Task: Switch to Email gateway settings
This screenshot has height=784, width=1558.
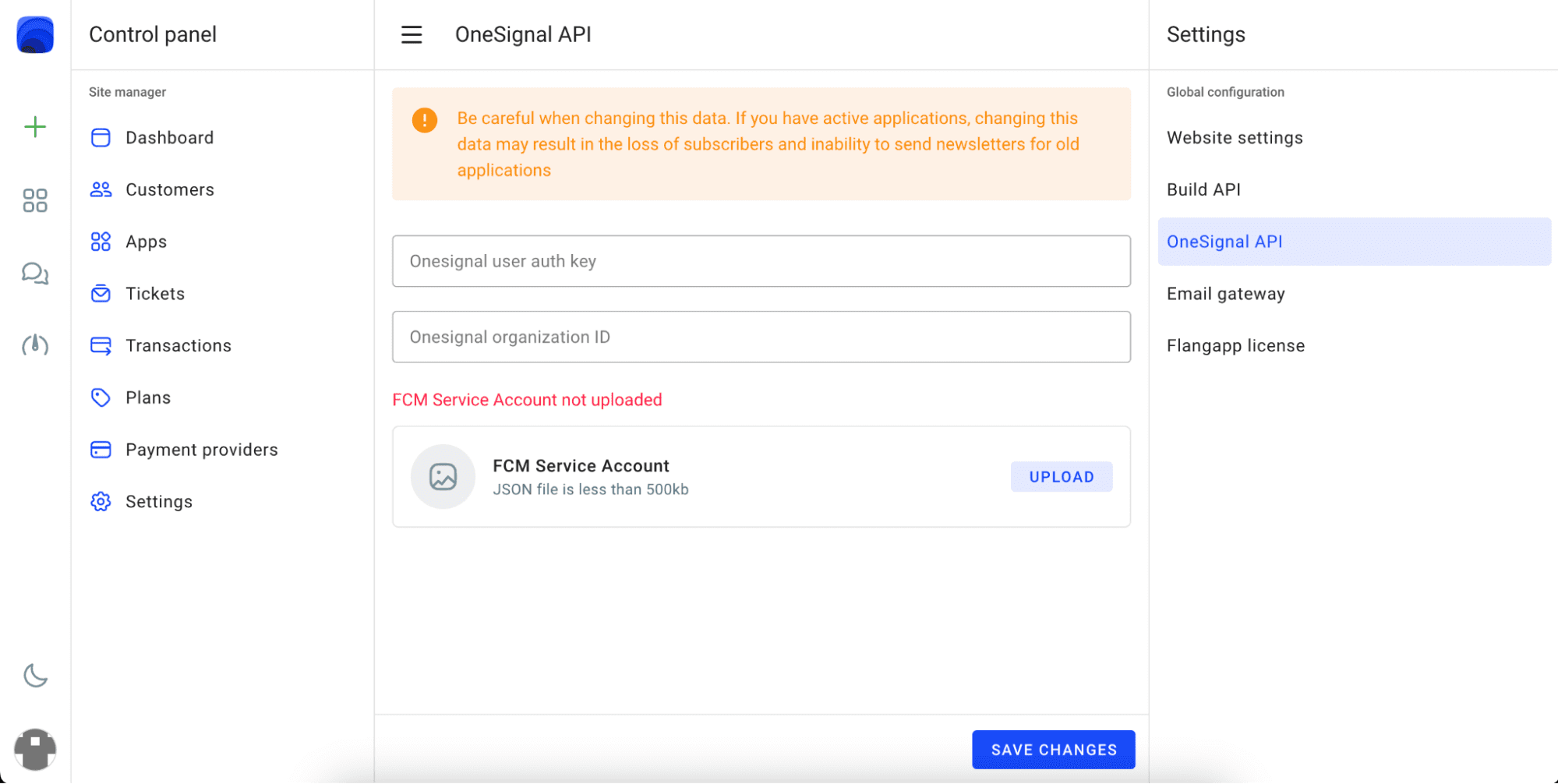Action: tap(1225, 294)
